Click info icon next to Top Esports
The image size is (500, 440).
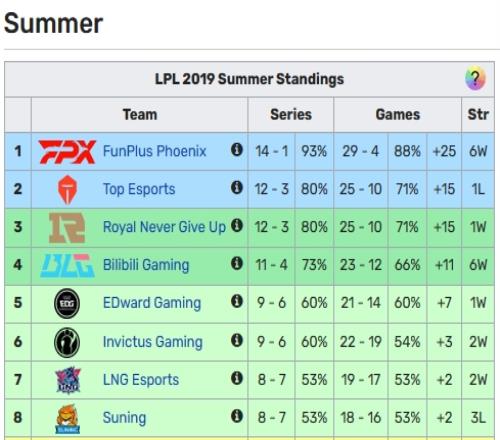click(237, 188)
